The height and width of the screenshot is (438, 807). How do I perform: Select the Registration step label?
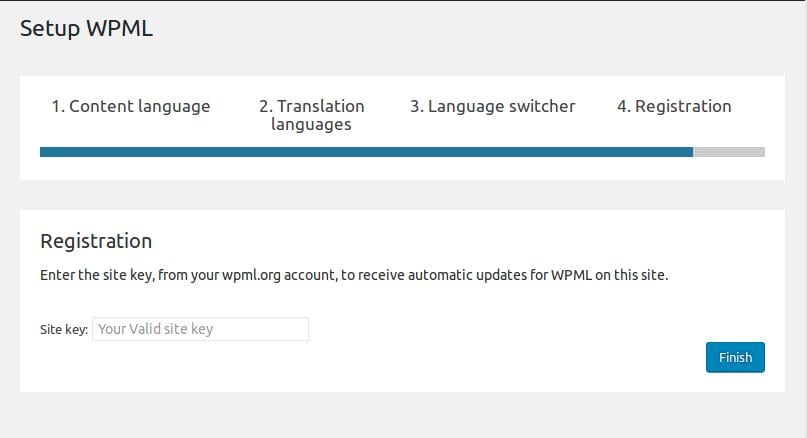674,106
